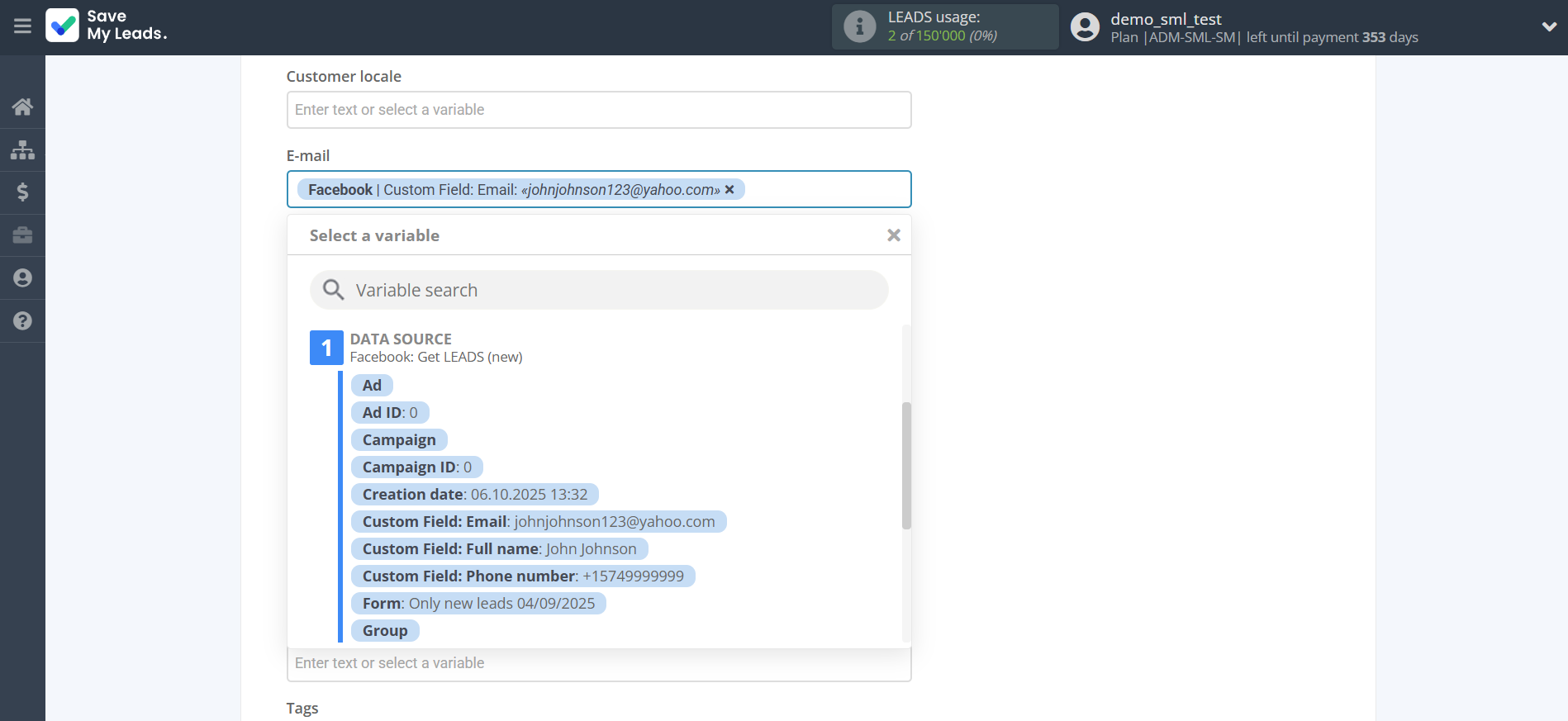Open the hamburger menu
1568x721 pixels.
22,26
